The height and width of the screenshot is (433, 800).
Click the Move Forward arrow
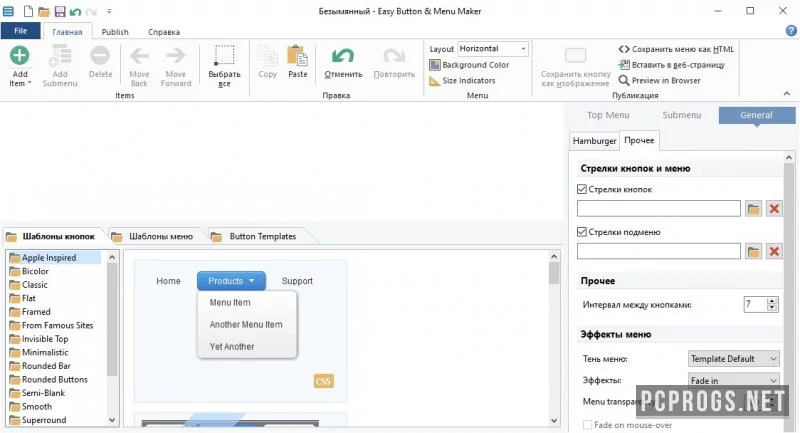(176, 56)
